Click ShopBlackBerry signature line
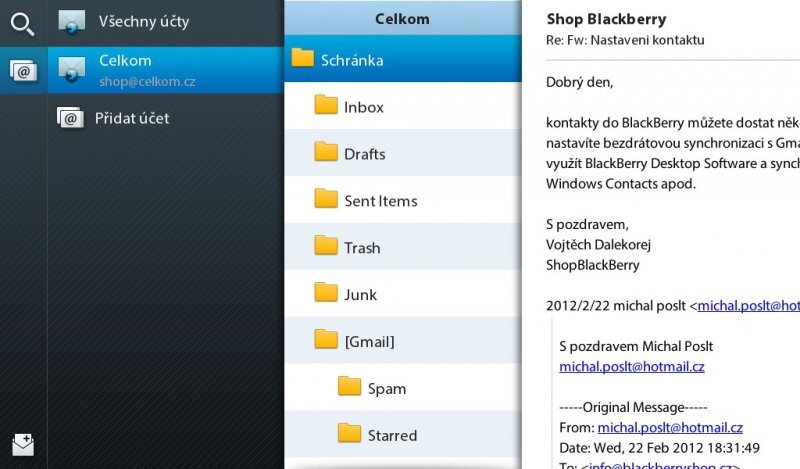The height and width of the screenshot is (469, 800). 592,265
